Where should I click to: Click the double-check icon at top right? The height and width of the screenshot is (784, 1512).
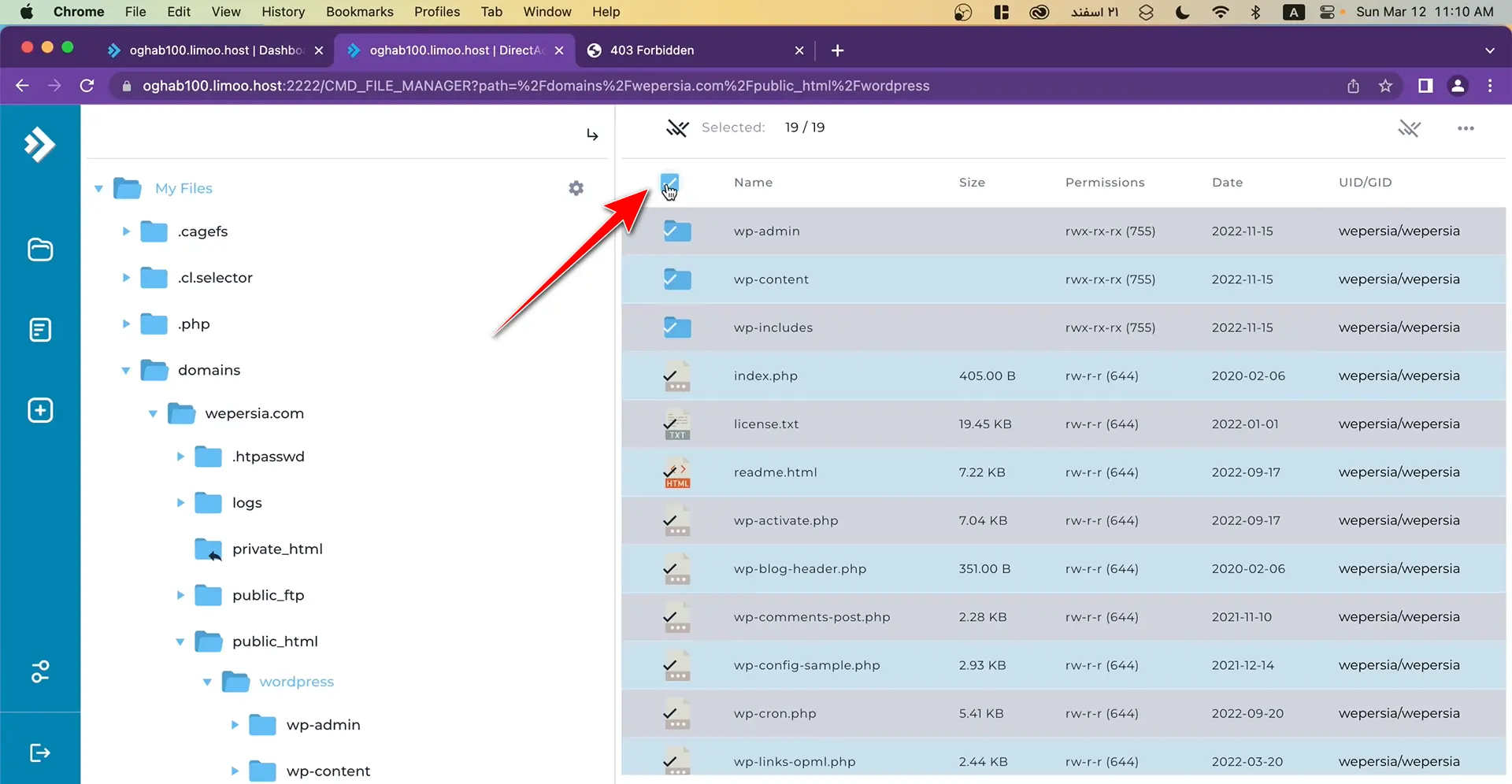pyautogui.click(x=1410, y=128)
